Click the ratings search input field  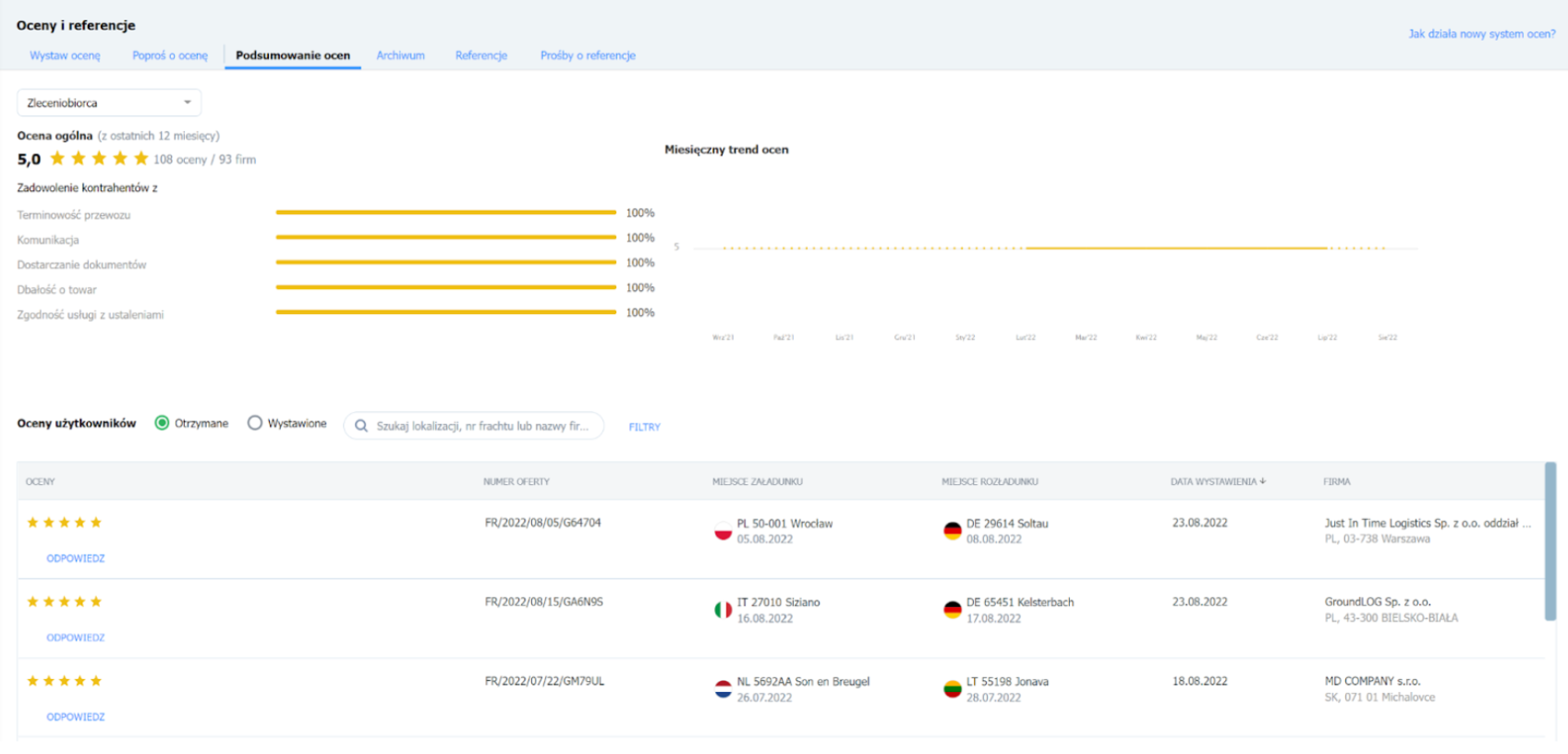coord(482,426)
